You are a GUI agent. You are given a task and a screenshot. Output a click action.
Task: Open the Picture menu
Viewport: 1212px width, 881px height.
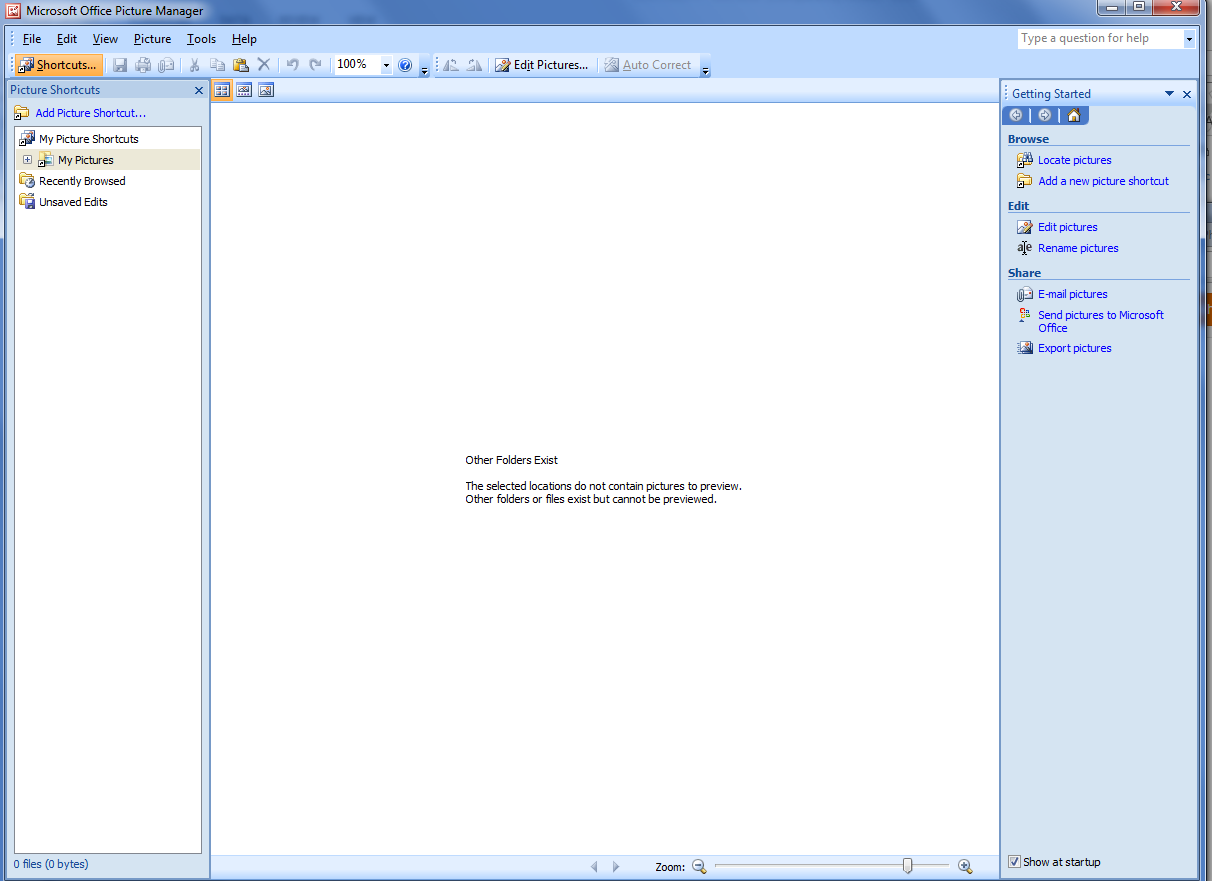pos(152,38)
